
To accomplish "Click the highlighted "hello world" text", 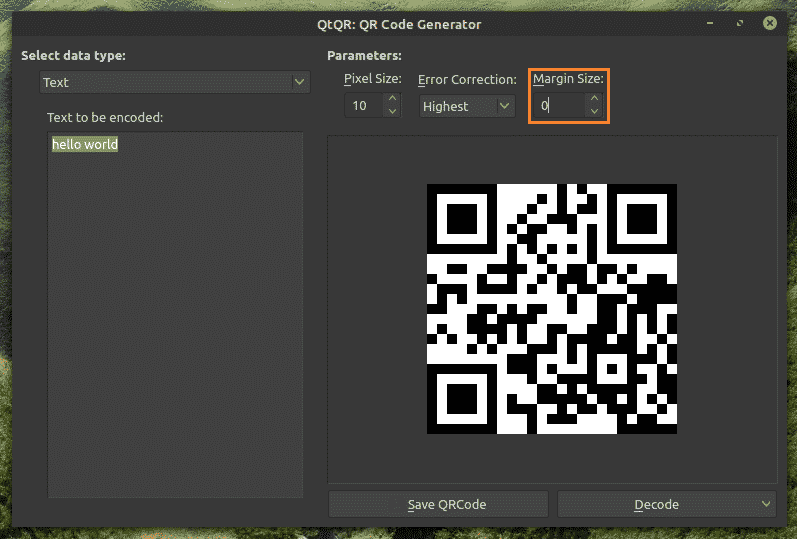I will (x=85, y=145).
